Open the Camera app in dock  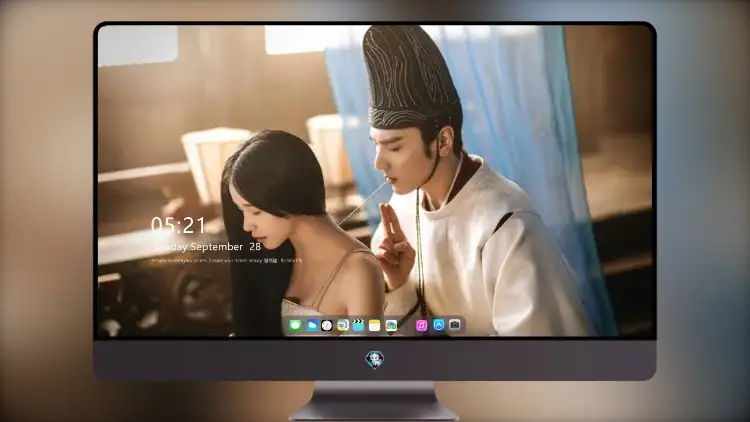pyautogui.click(x=454, y=325)
